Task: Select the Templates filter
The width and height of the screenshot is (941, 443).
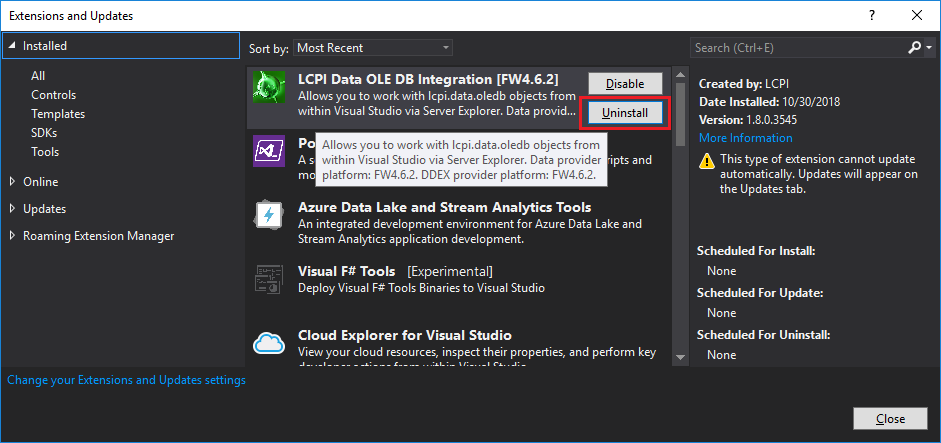Action: [x=58, y=114]
